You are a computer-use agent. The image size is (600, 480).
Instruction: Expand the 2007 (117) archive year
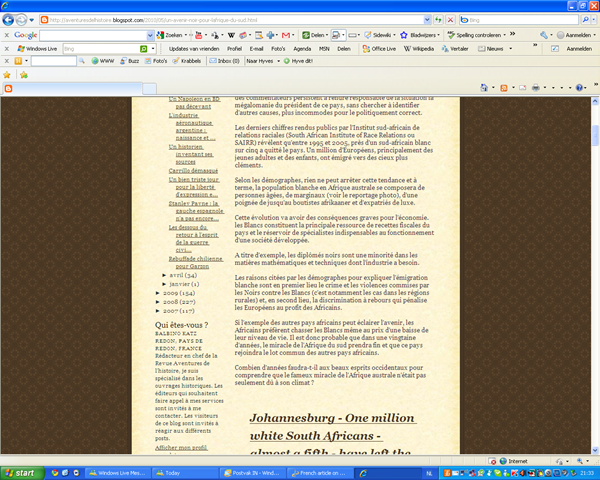[x=158, y=311]
